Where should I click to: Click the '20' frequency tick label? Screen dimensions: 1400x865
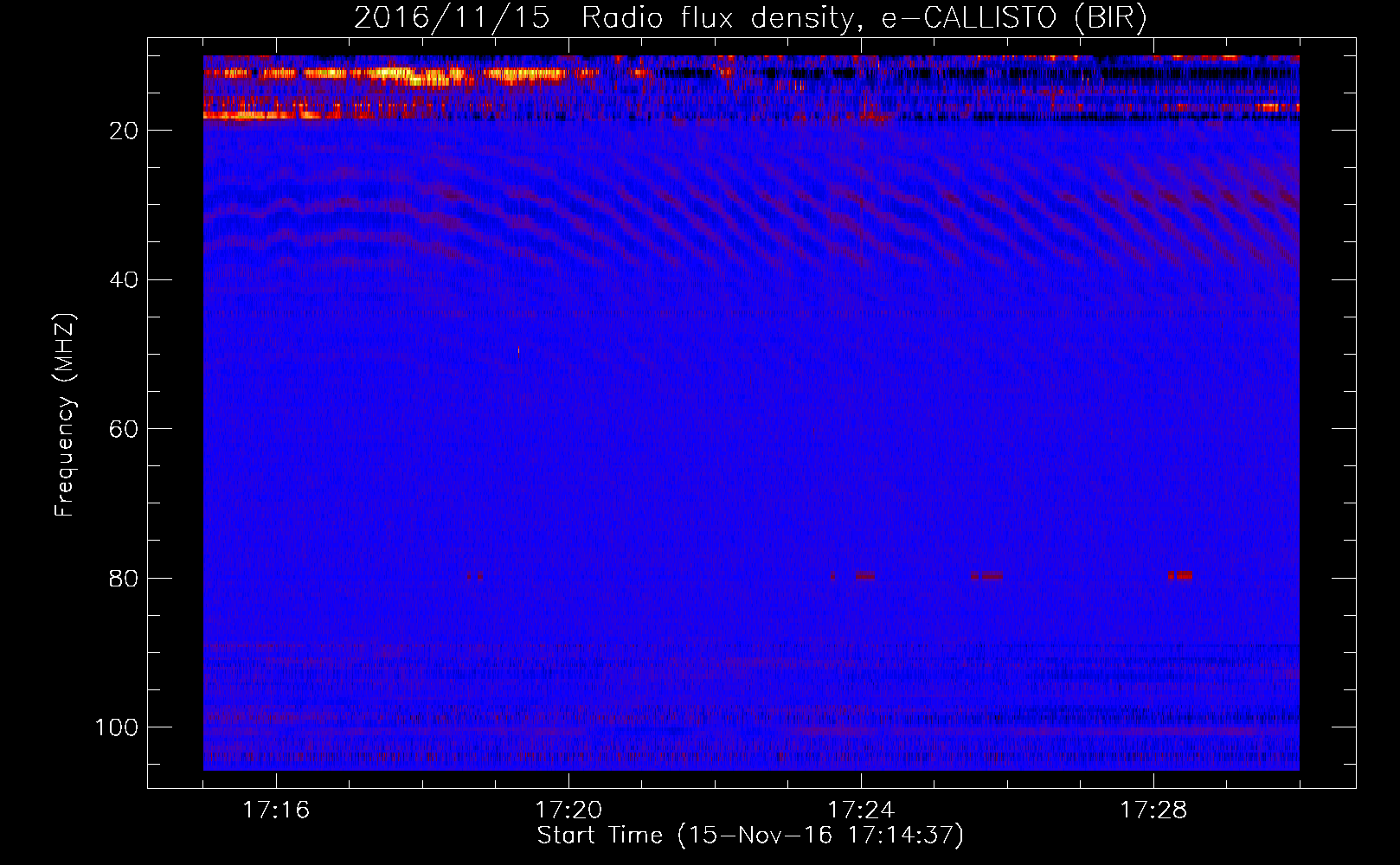pyautogui.click(x=124, y=131)
